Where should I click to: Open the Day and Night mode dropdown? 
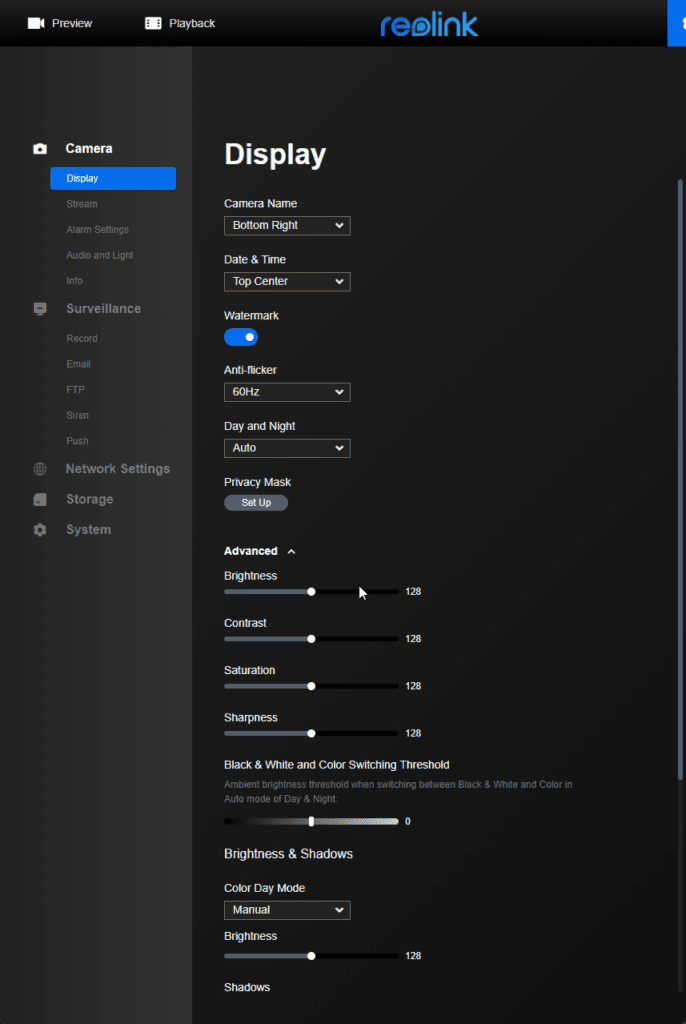pos(287,449)
